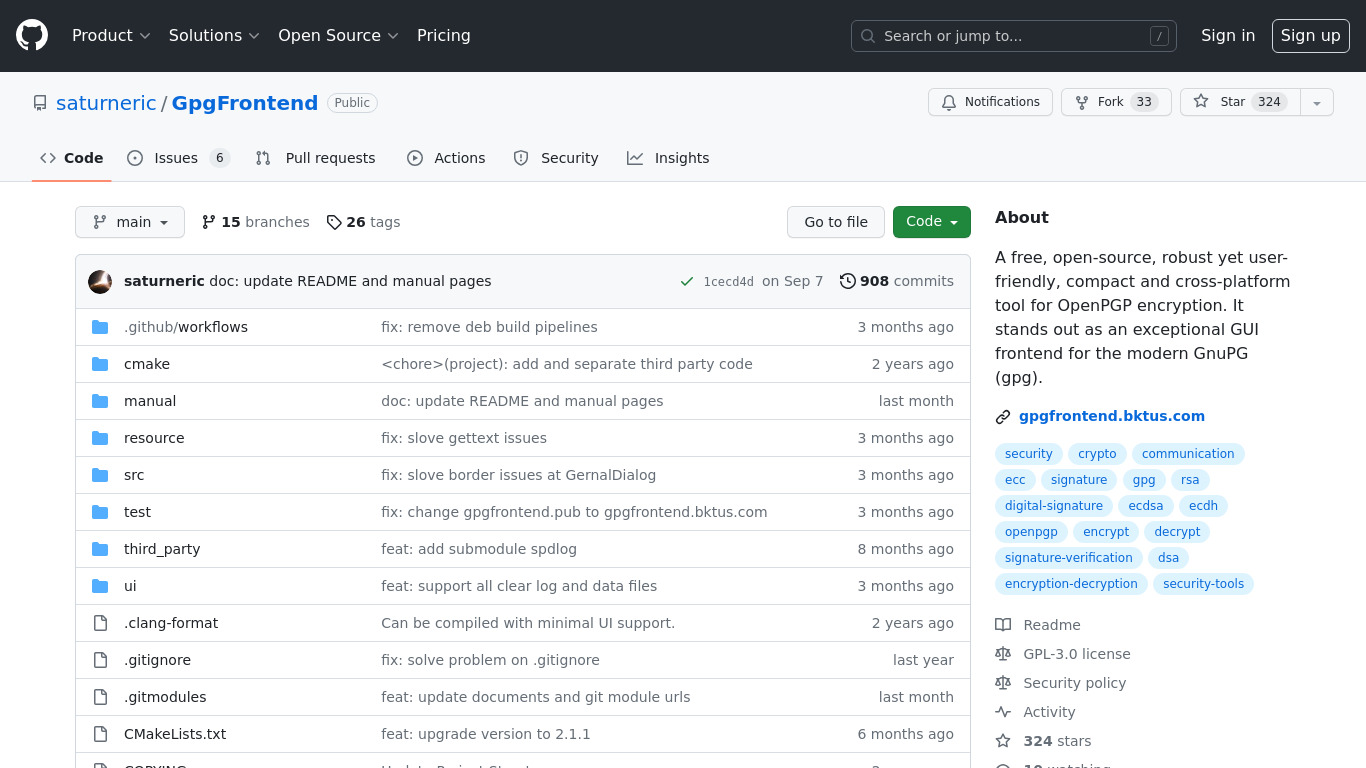Expand the main branch selector
This screenshot has height=768, width=1366.
tap(130, 222)
